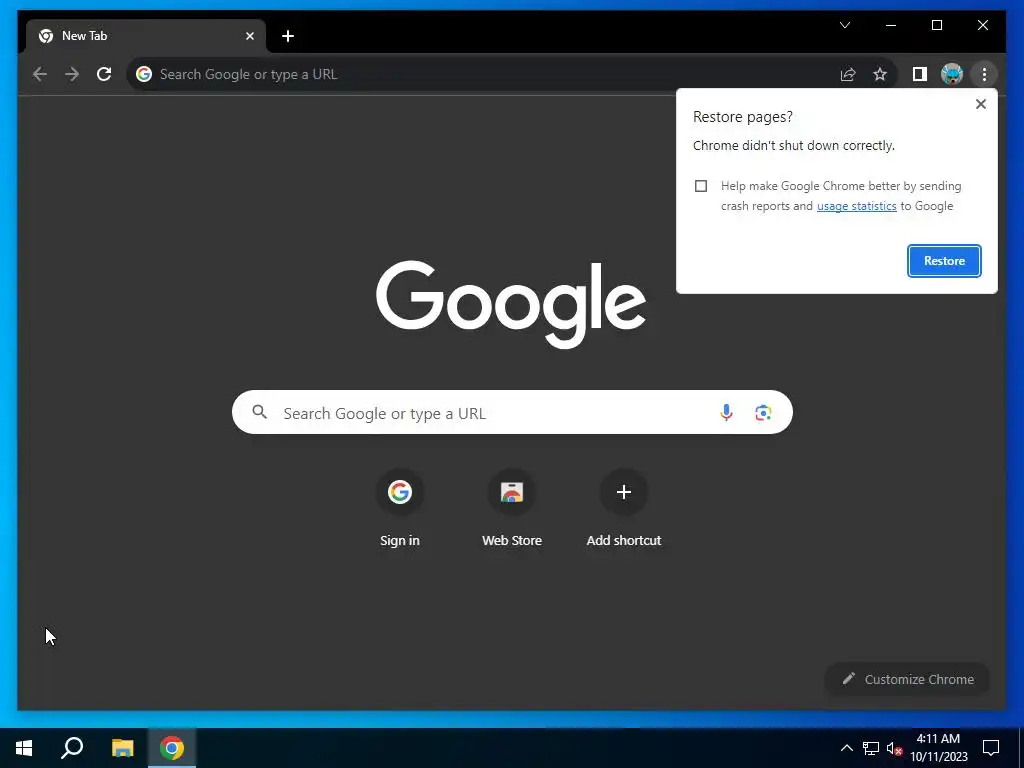The image size is (1024, 768).
Task: Open File Explorer from the taskbar
Action: tap(122, 748)
